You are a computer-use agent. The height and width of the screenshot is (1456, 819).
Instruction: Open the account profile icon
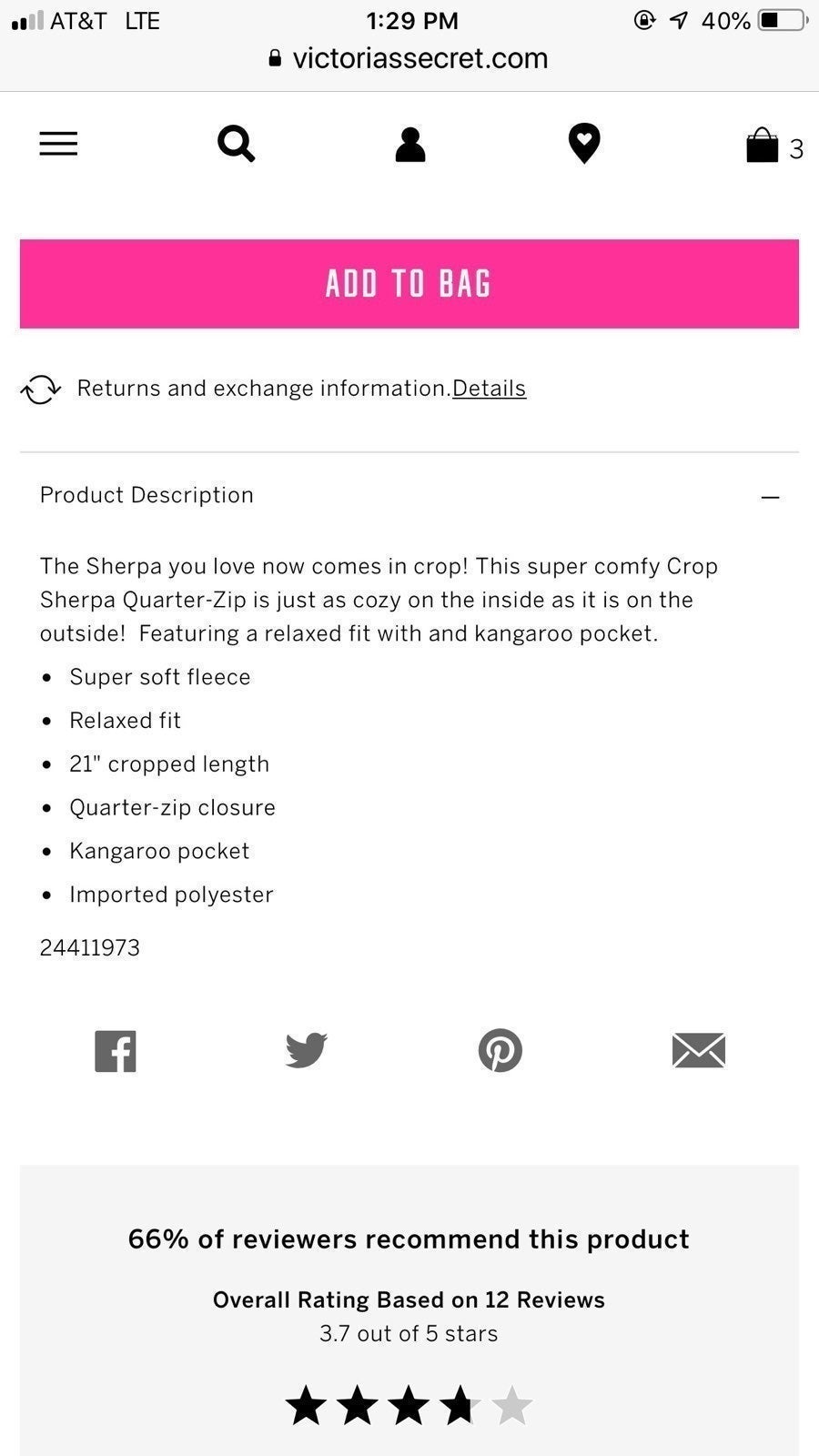click(410, 144)
